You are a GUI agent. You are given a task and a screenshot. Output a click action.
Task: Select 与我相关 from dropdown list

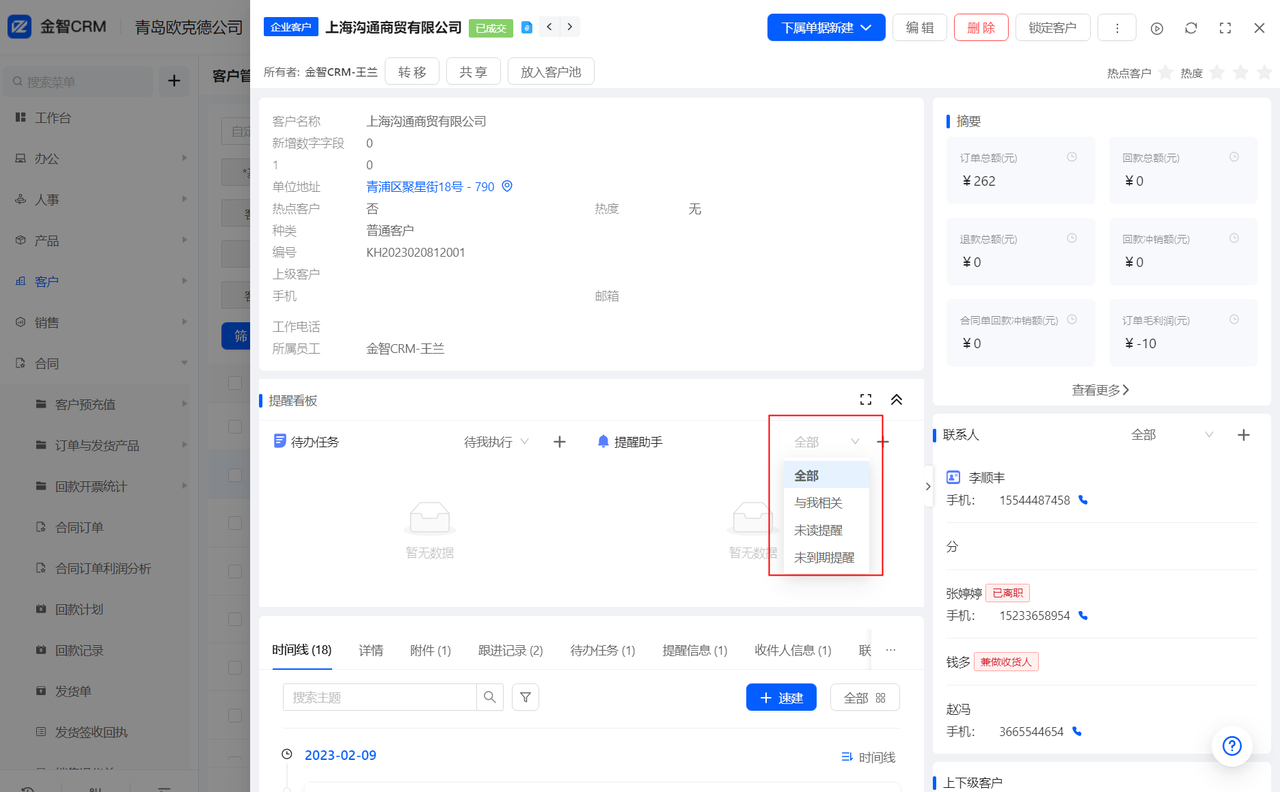(x=826, y=503)
